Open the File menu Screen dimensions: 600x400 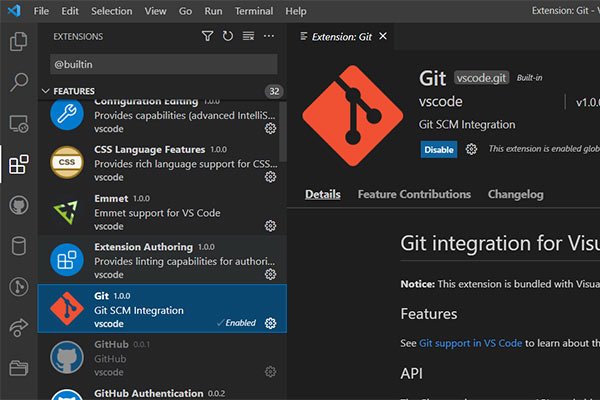(x=41, y=11)
